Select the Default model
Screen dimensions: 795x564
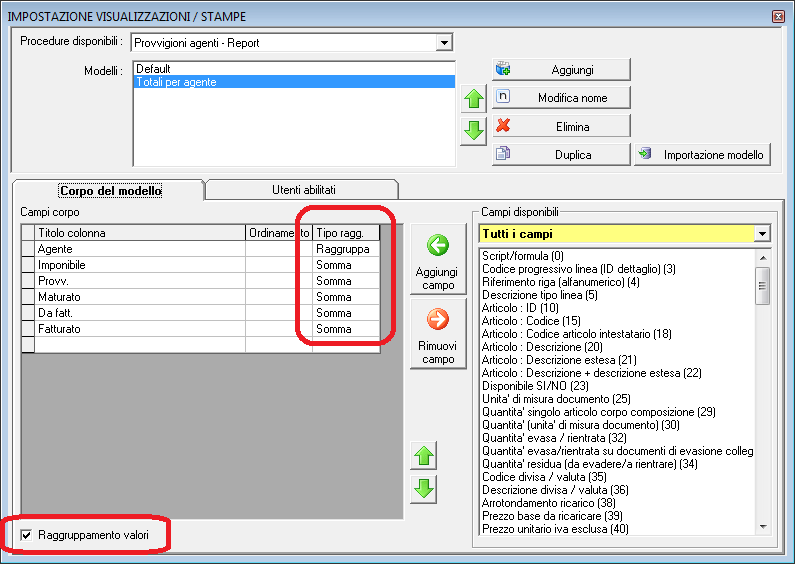[x=294, y=68]
